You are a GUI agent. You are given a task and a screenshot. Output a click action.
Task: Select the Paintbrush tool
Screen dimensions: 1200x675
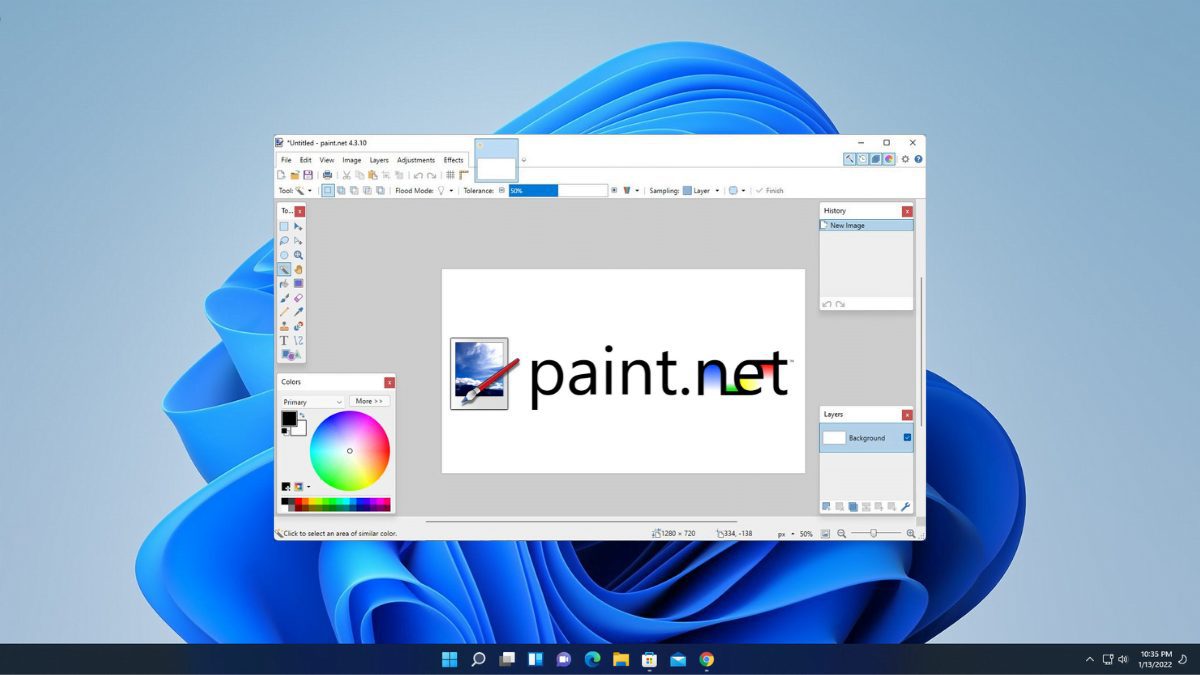[x=284, y=298]
